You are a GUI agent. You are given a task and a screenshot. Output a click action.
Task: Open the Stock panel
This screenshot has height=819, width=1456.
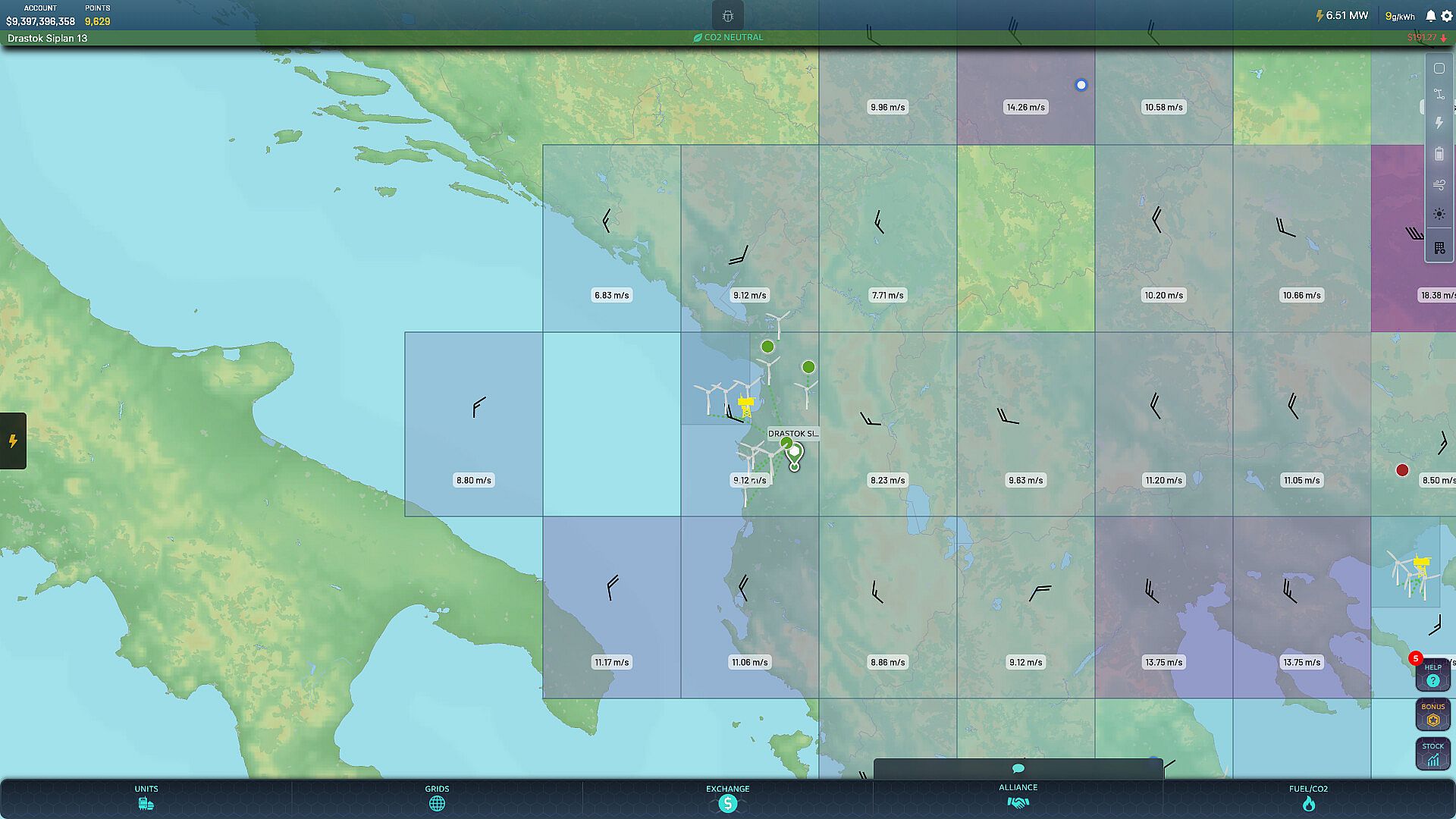coord(1432,754)
